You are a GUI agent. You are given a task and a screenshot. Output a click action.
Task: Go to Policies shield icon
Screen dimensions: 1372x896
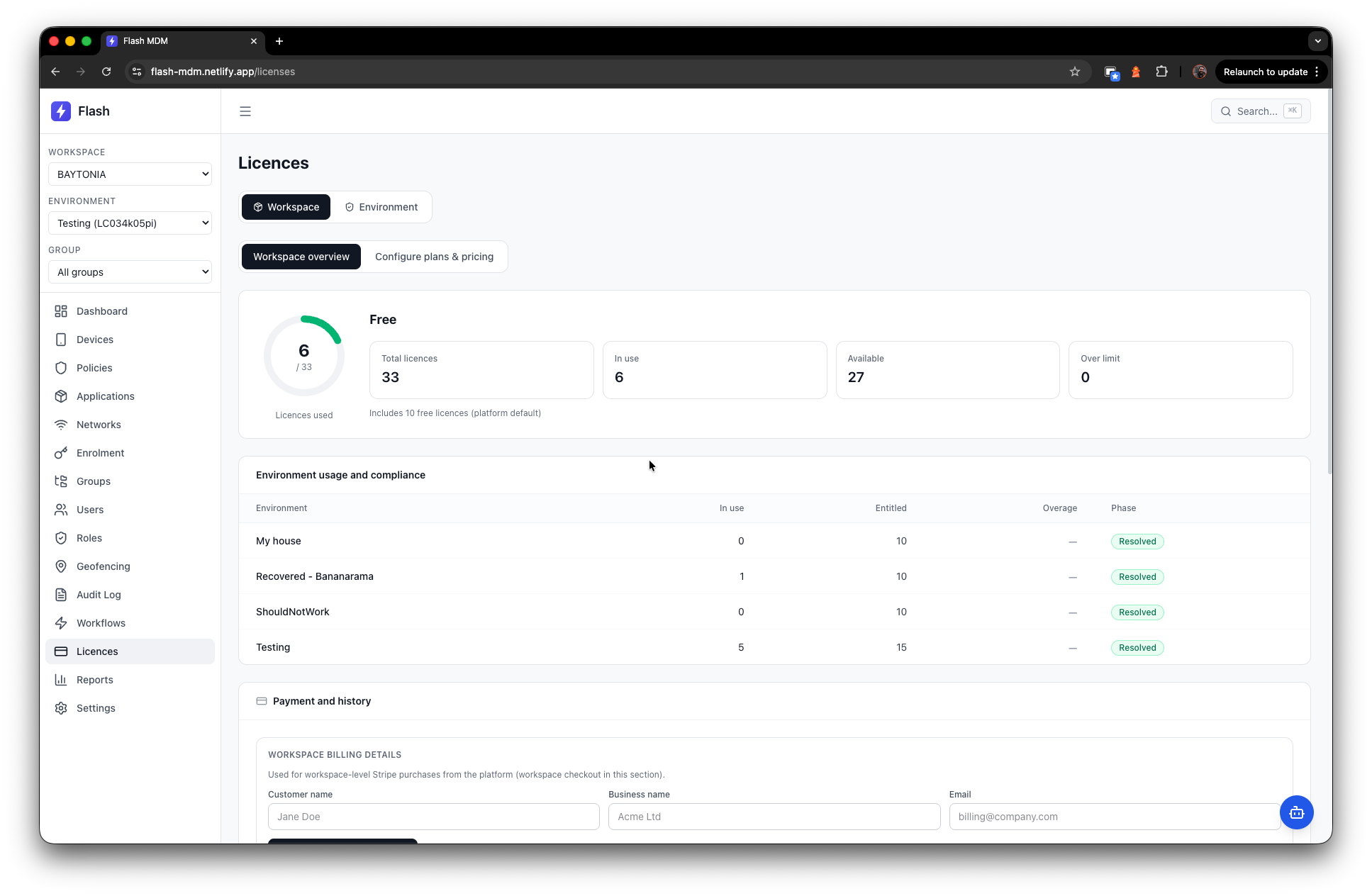click(x=61, y=368)
